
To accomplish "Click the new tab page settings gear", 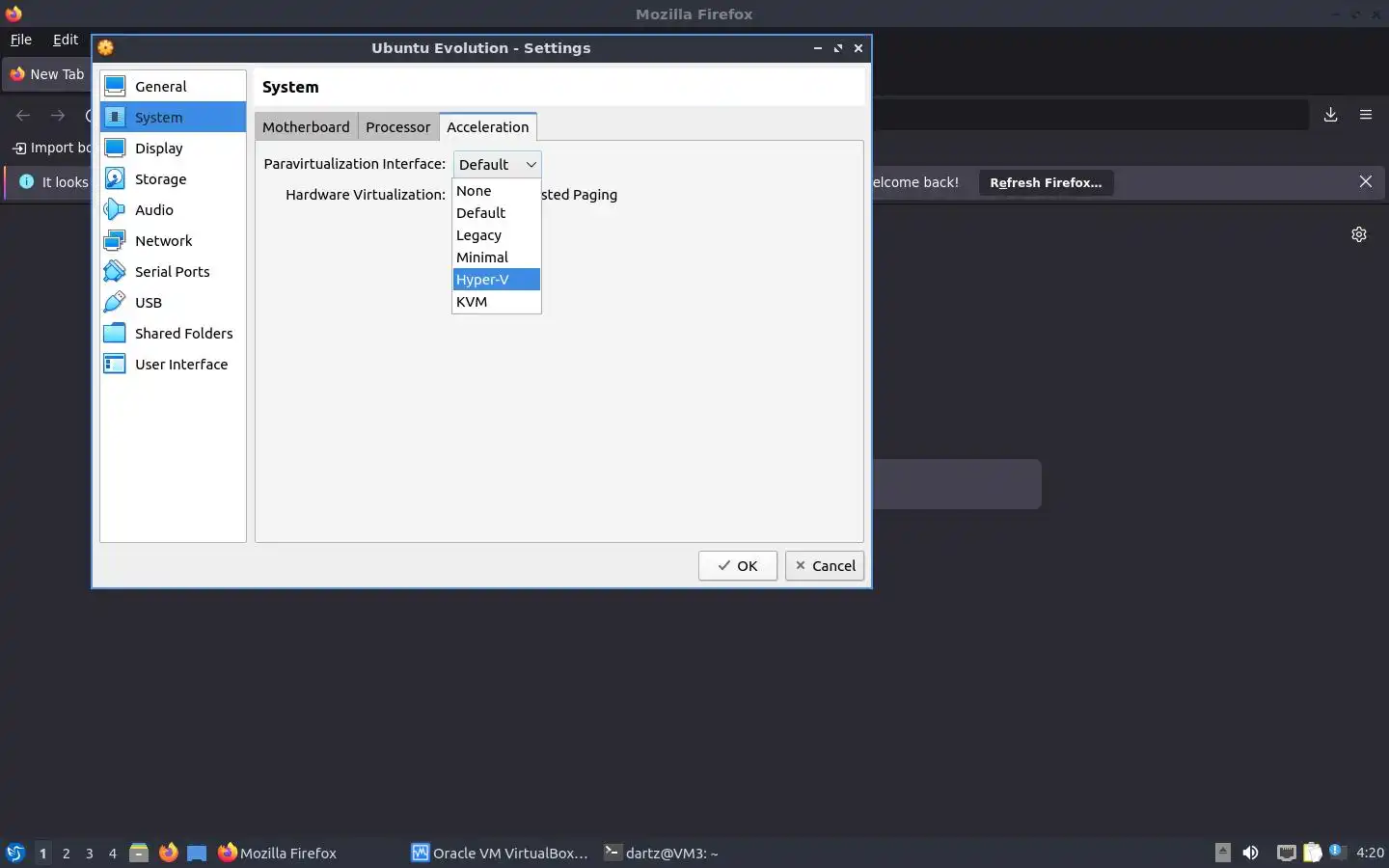I will (1359, 234).
